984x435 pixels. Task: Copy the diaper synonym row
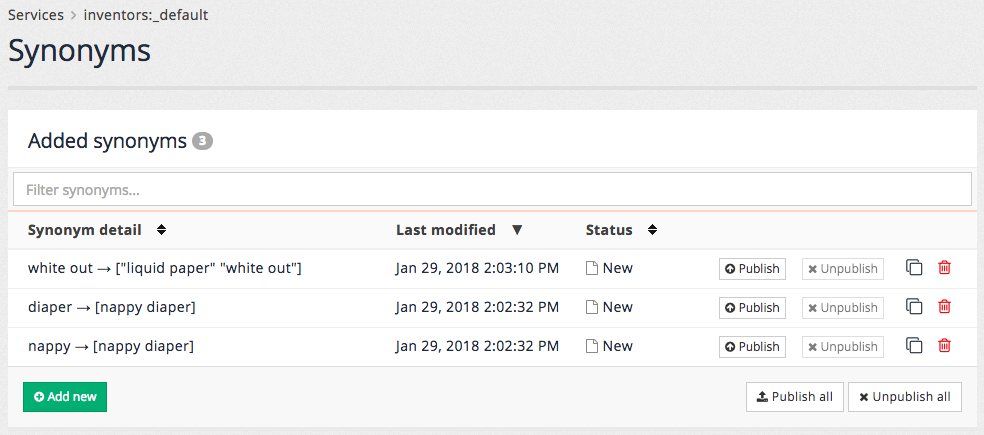coord(914,307)
